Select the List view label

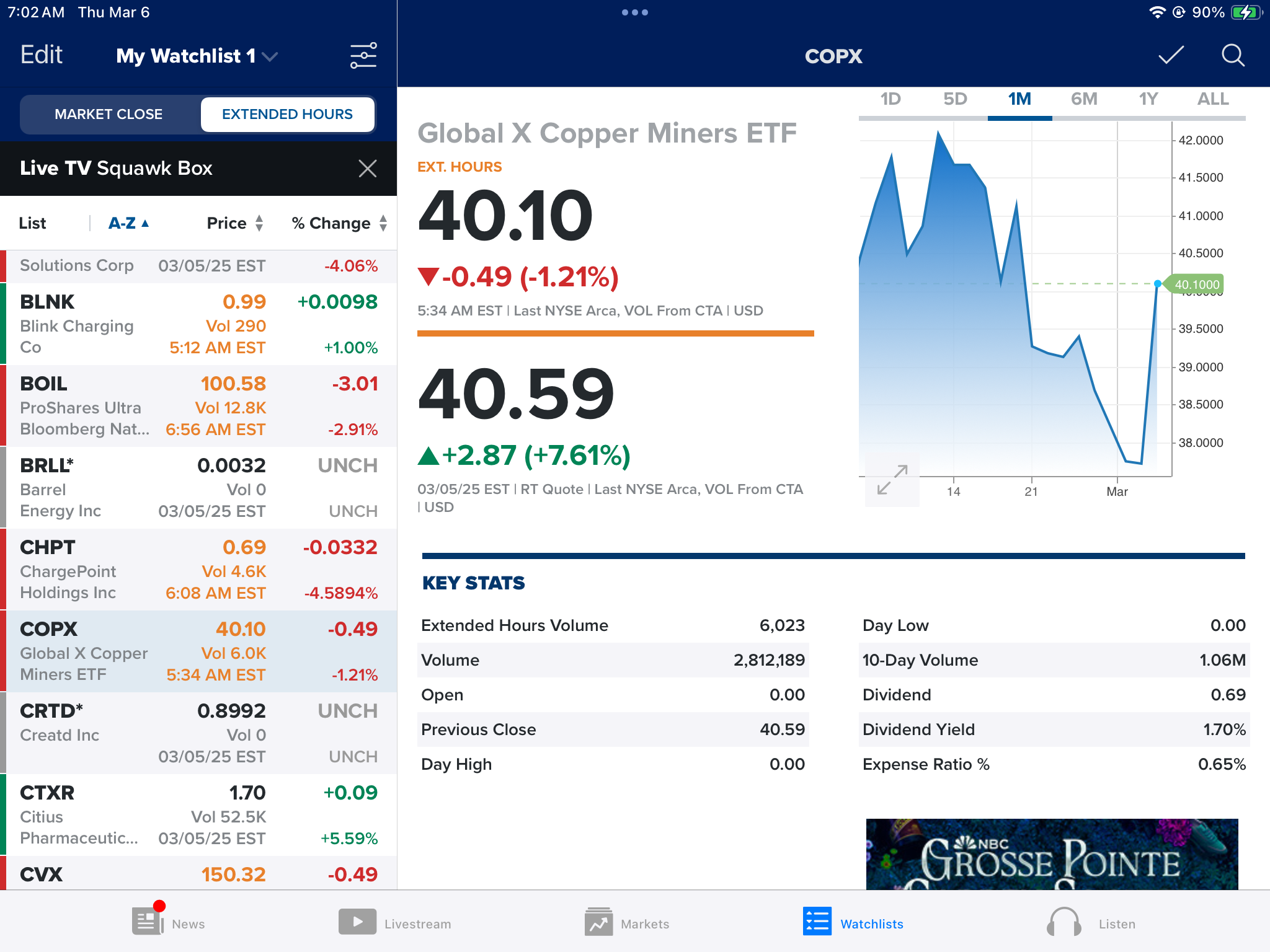[32, 223]
